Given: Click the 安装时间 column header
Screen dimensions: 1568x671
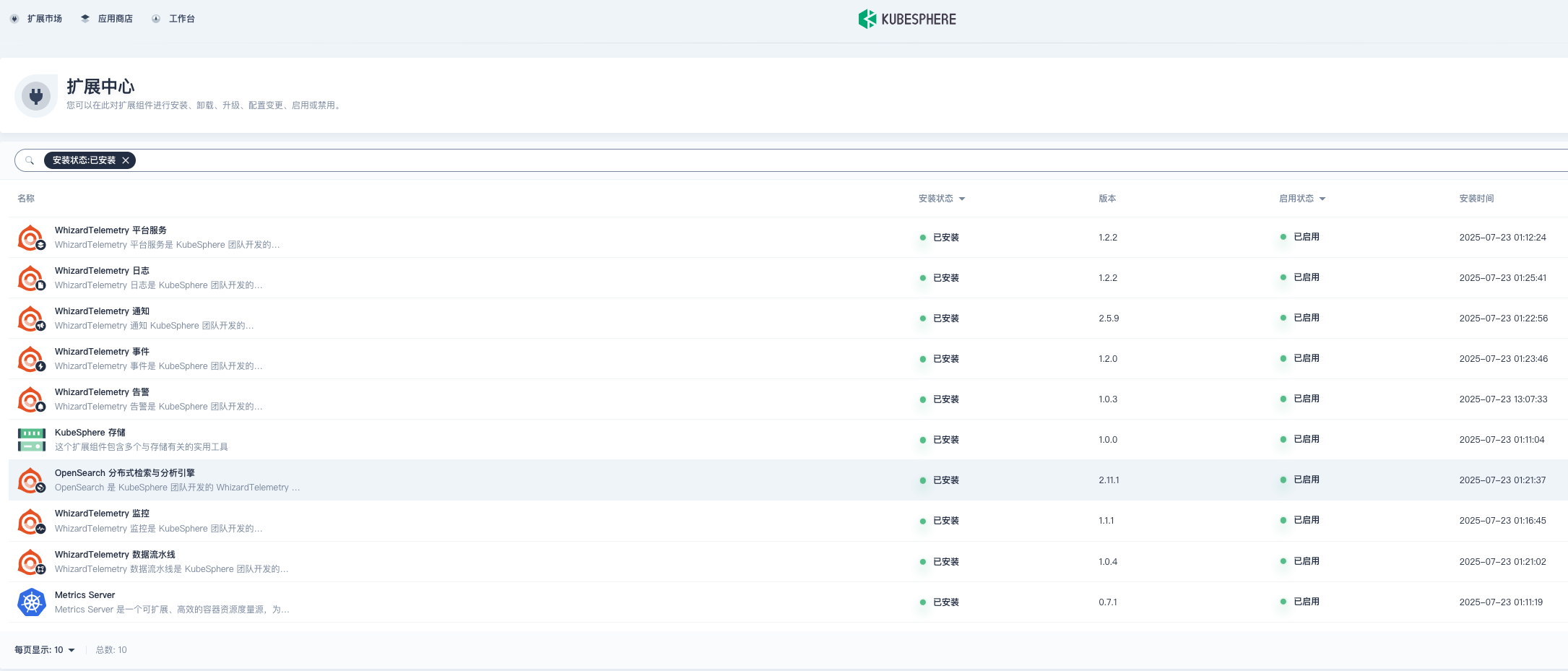Looking at the screenshot, I should (1476, 199).
